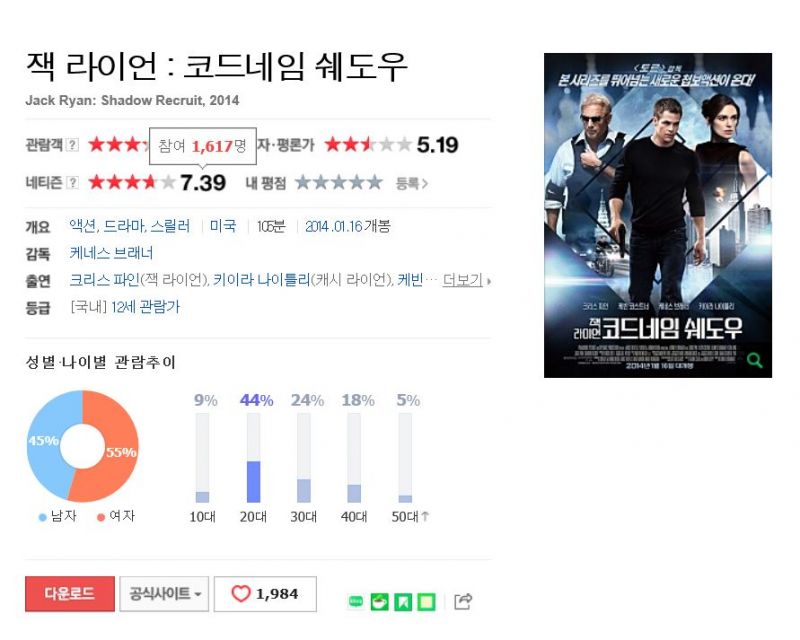Like the movie with the heart button

click(x=265, y=594)
